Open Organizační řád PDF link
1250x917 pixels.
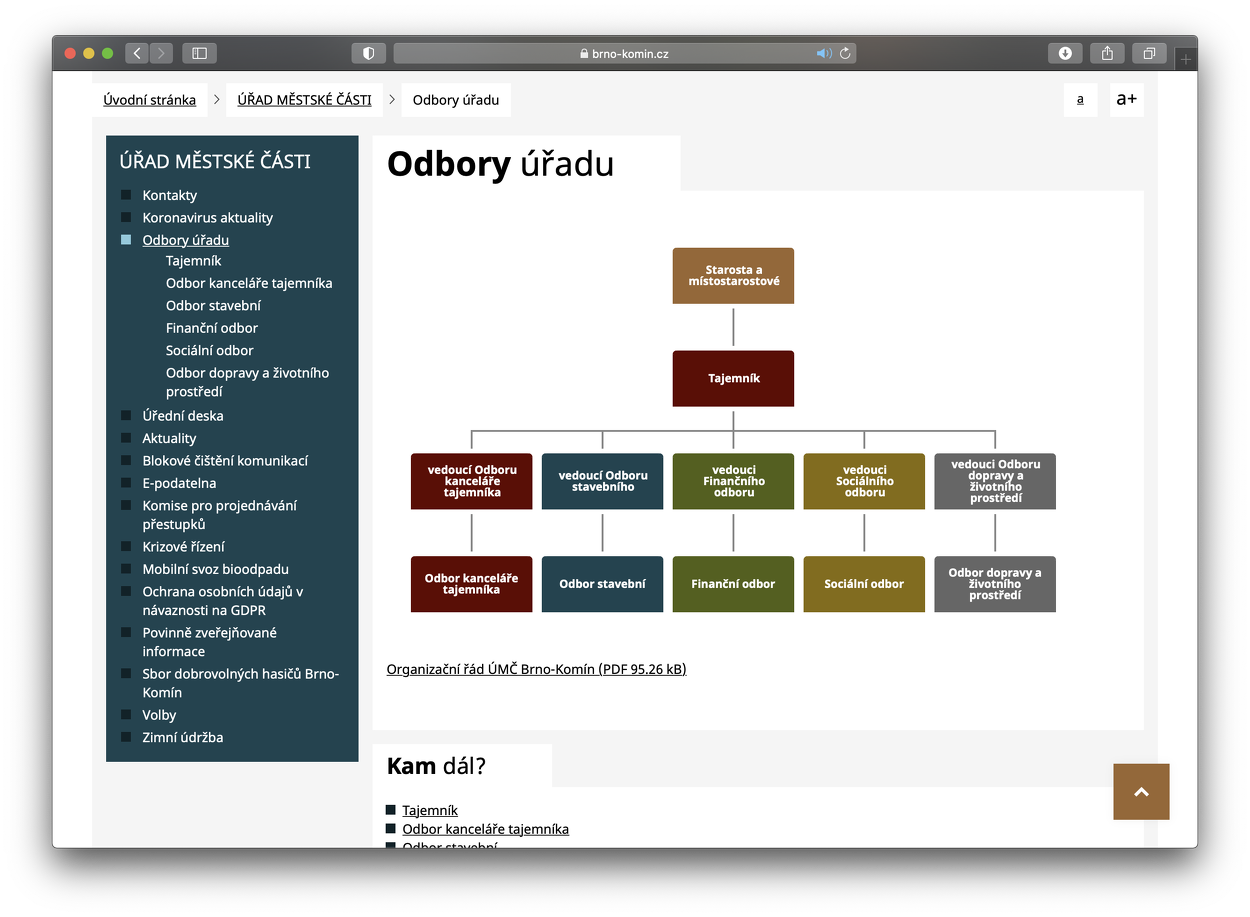point(536,669)
